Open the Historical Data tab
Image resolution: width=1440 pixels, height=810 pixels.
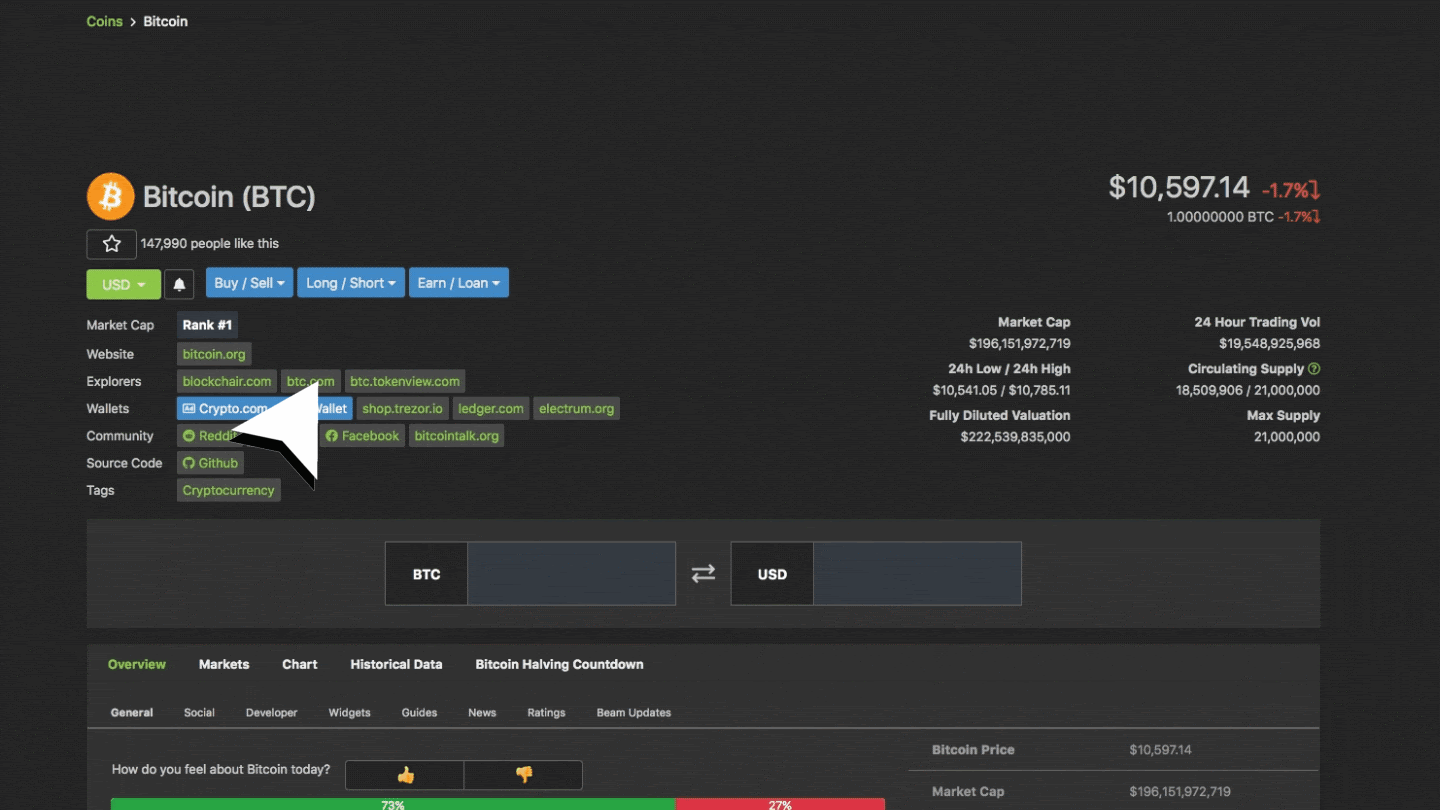point(396,664)
